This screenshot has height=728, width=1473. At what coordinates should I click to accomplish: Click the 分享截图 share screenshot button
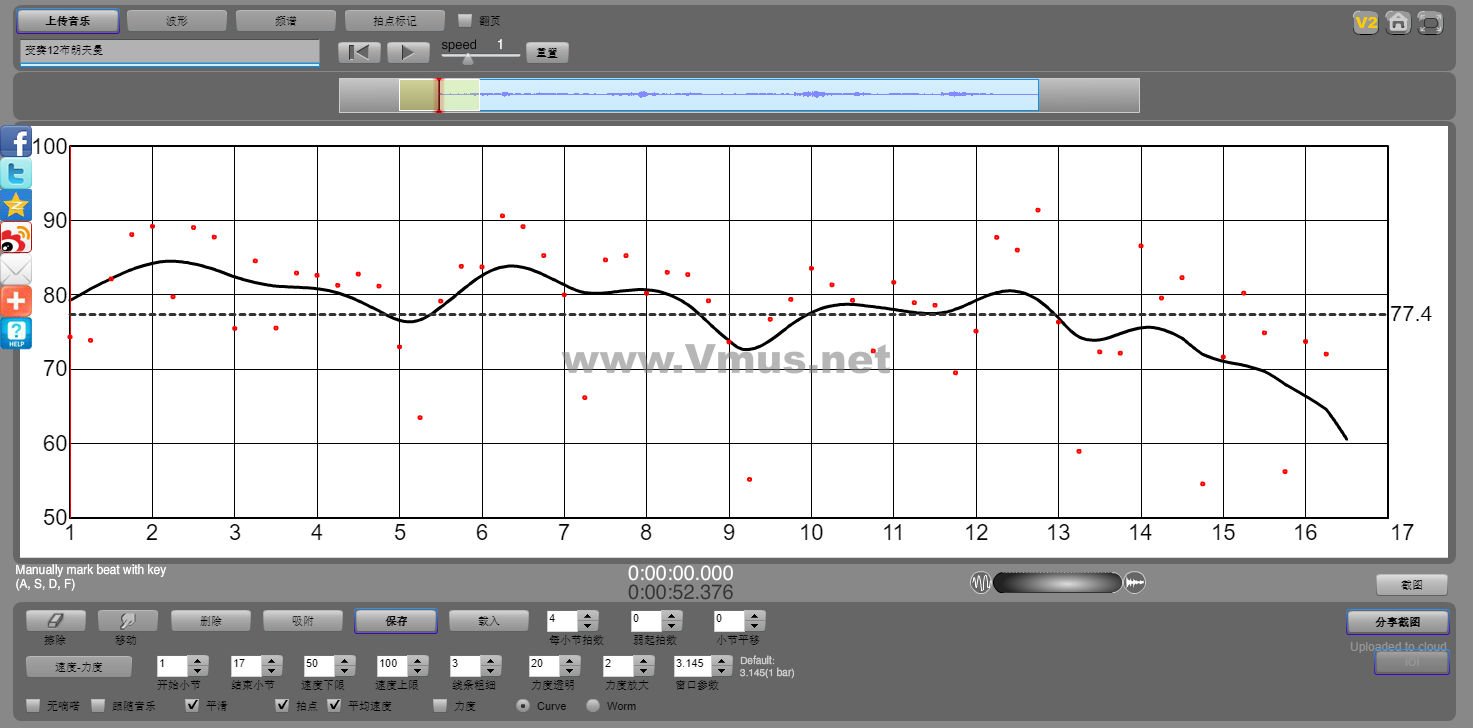coord(1397,622)
